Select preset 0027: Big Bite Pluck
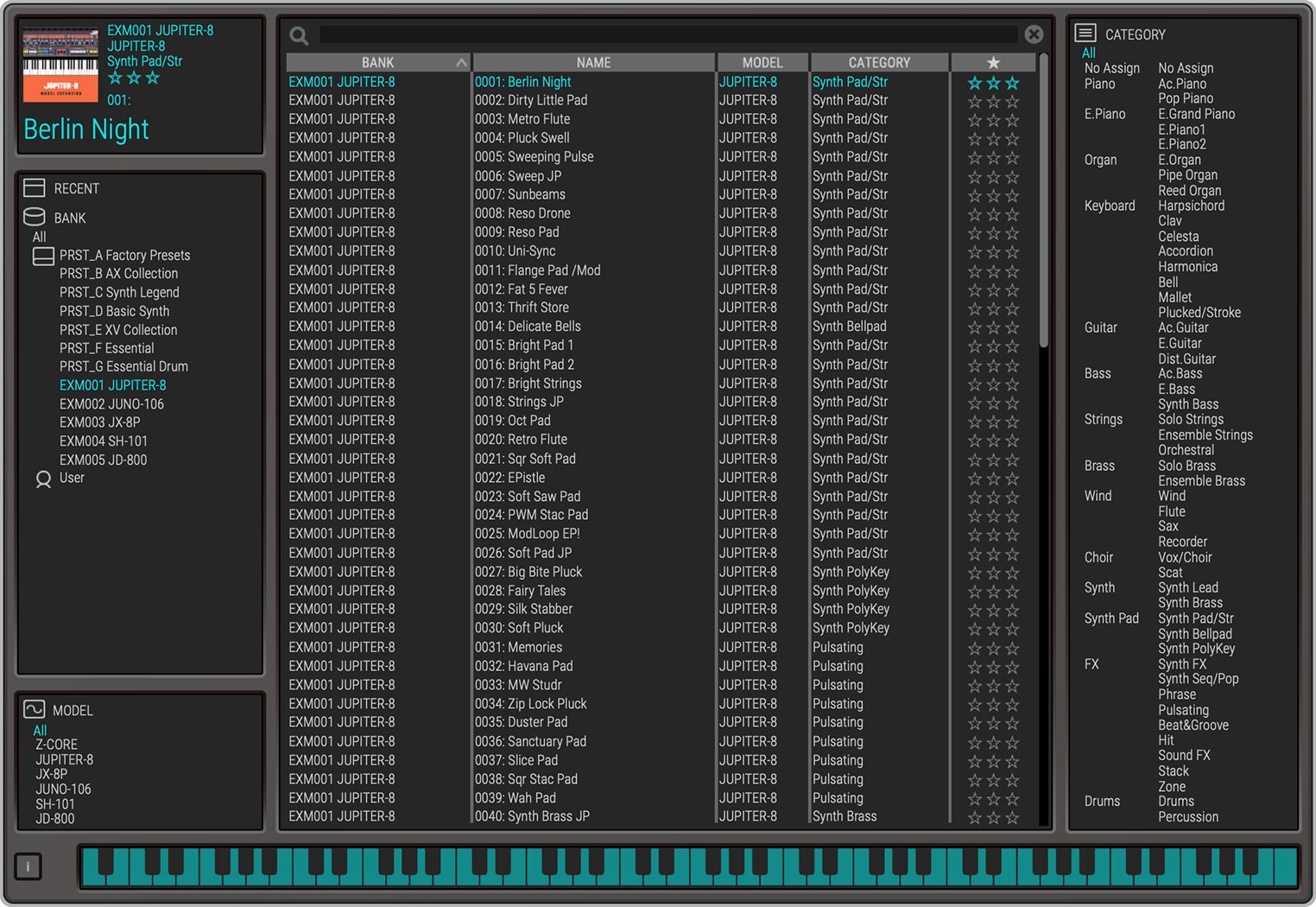The image size is (1316, 907). 528,571
